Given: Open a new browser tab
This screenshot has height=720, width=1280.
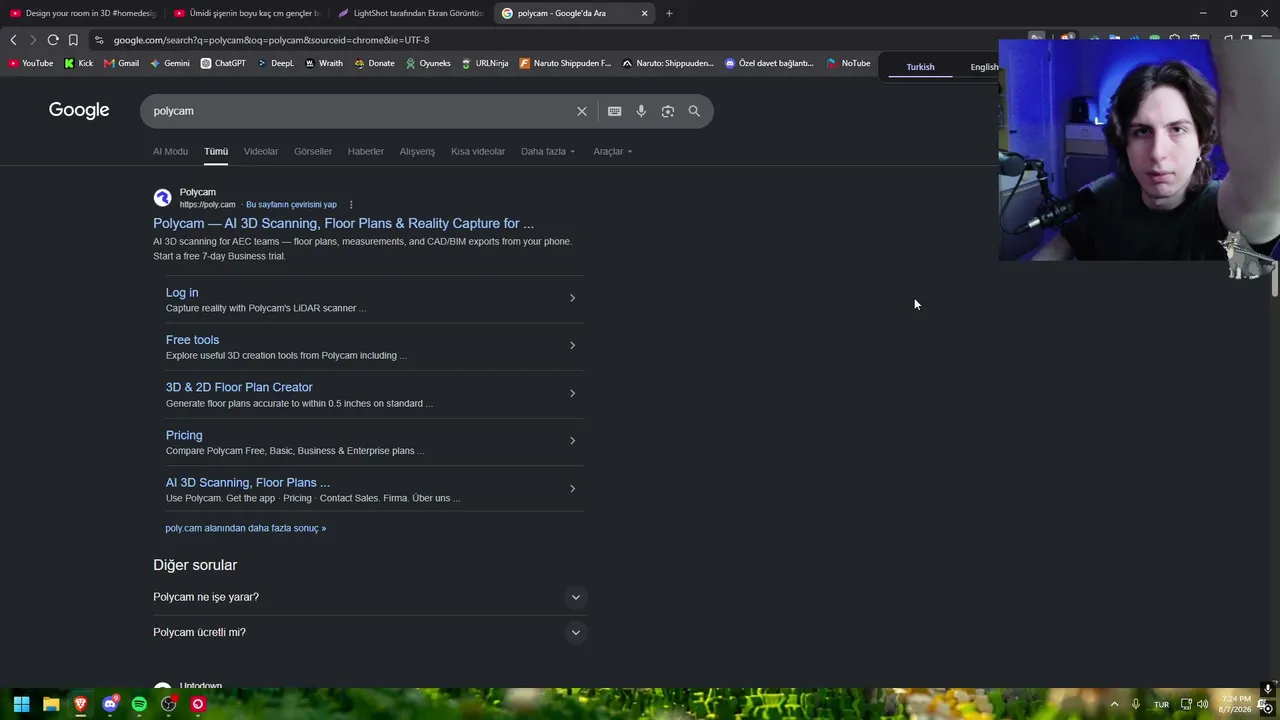Looking at the screenshot, I should (669, 13).
